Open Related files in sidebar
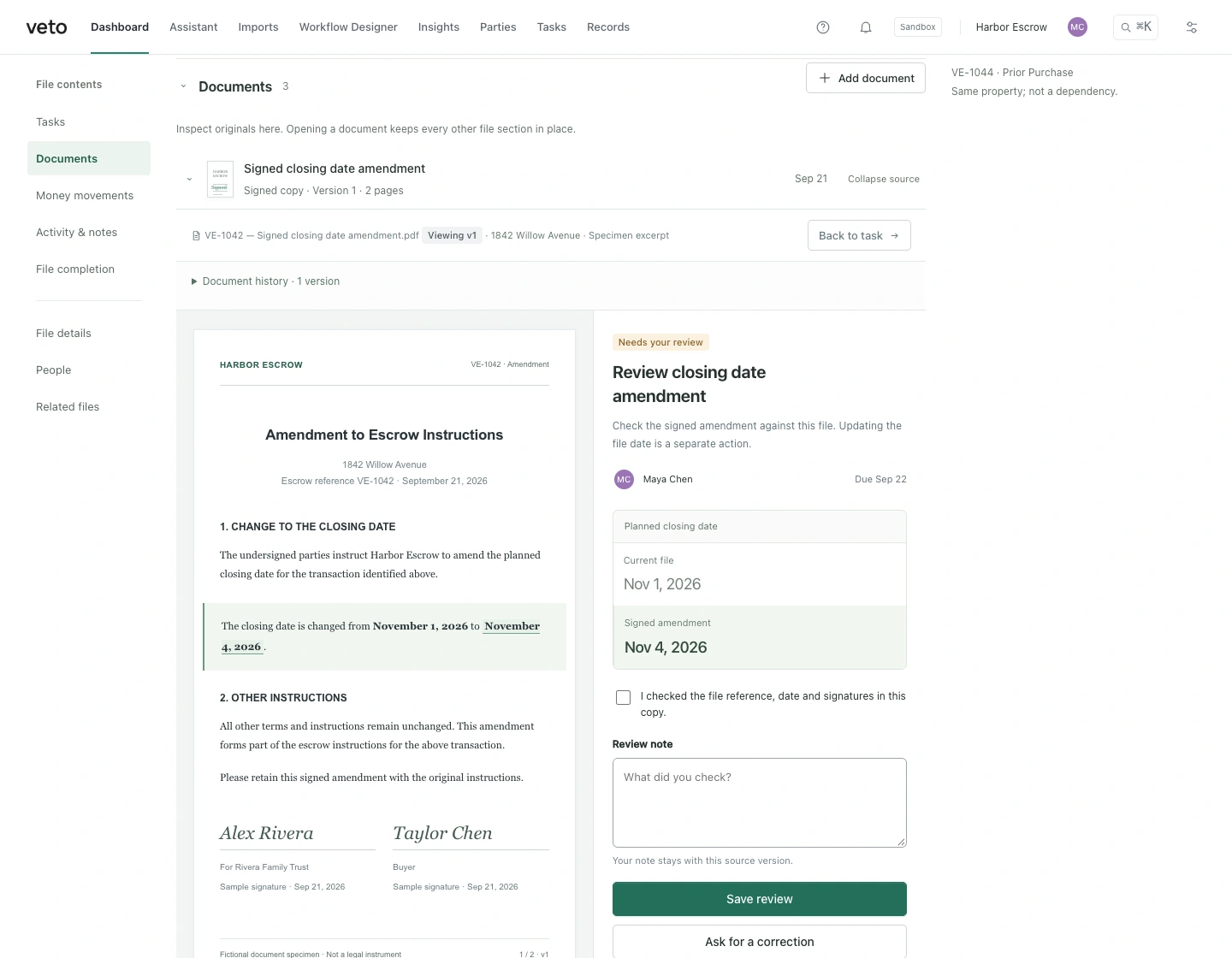Screen dimensions: 1232x958 pyautogui.click(x=89, y=407)
